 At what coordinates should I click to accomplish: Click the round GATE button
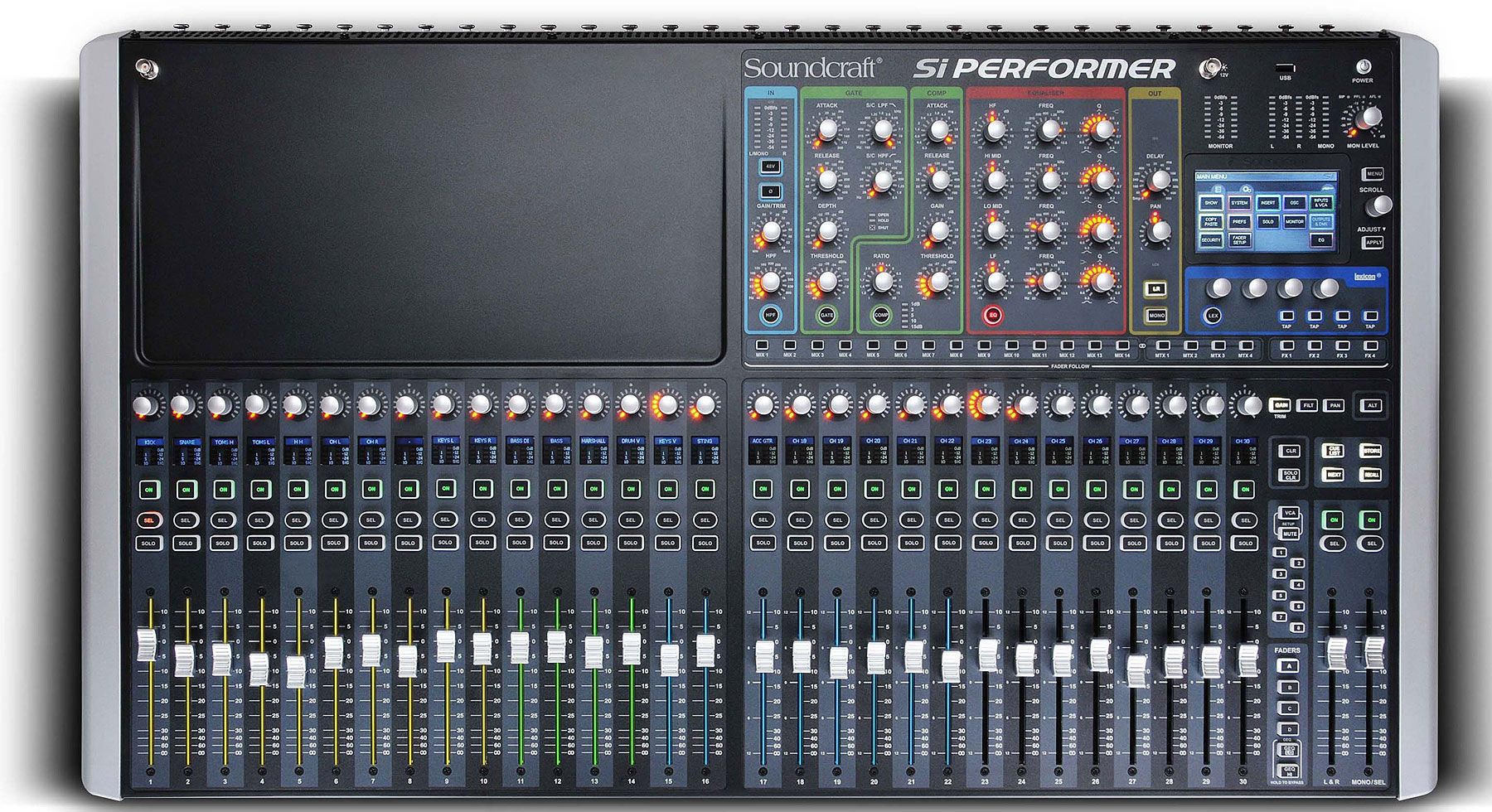click(826, 315)
